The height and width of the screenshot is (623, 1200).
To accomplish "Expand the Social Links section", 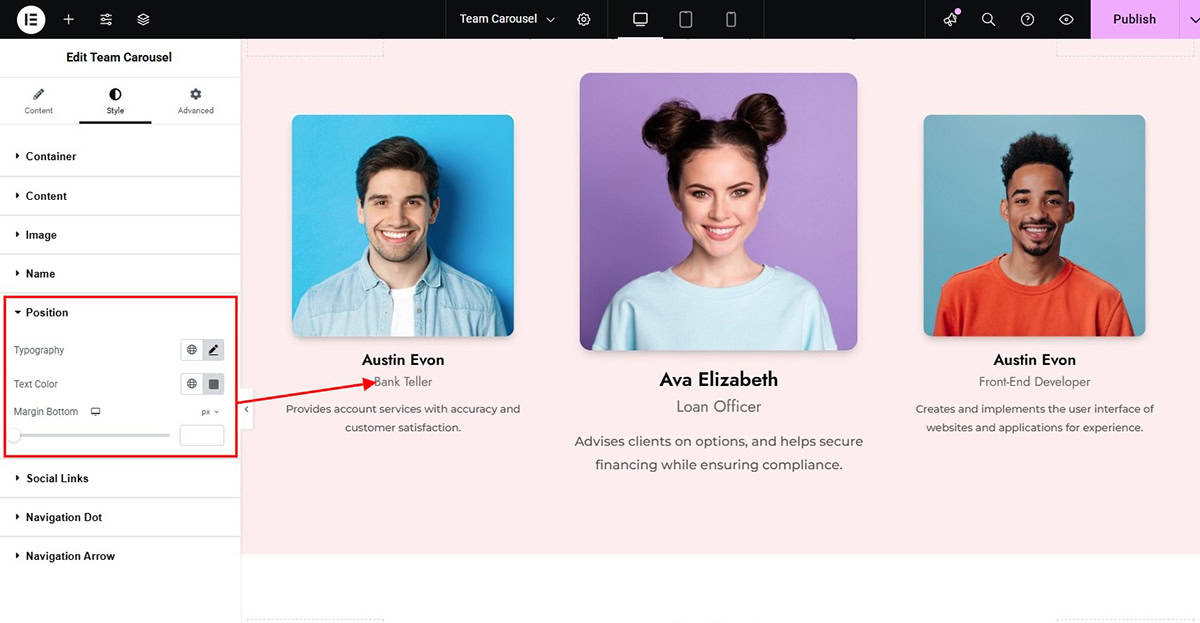I will (120, 478).
